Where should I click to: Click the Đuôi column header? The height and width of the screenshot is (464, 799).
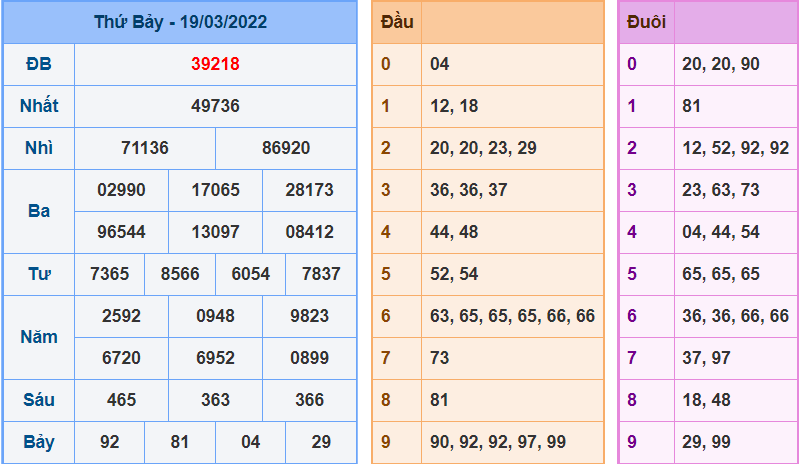click(646, 22)
